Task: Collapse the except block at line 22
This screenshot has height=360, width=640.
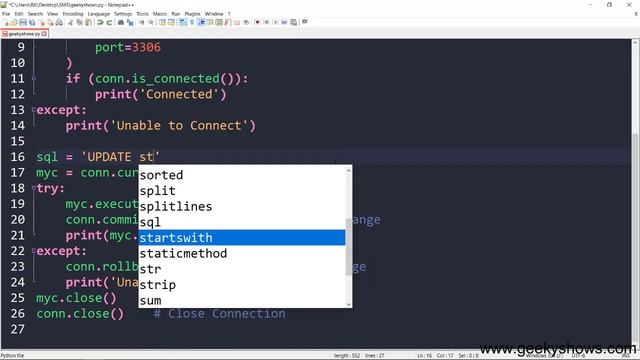Action: point(34,251)
